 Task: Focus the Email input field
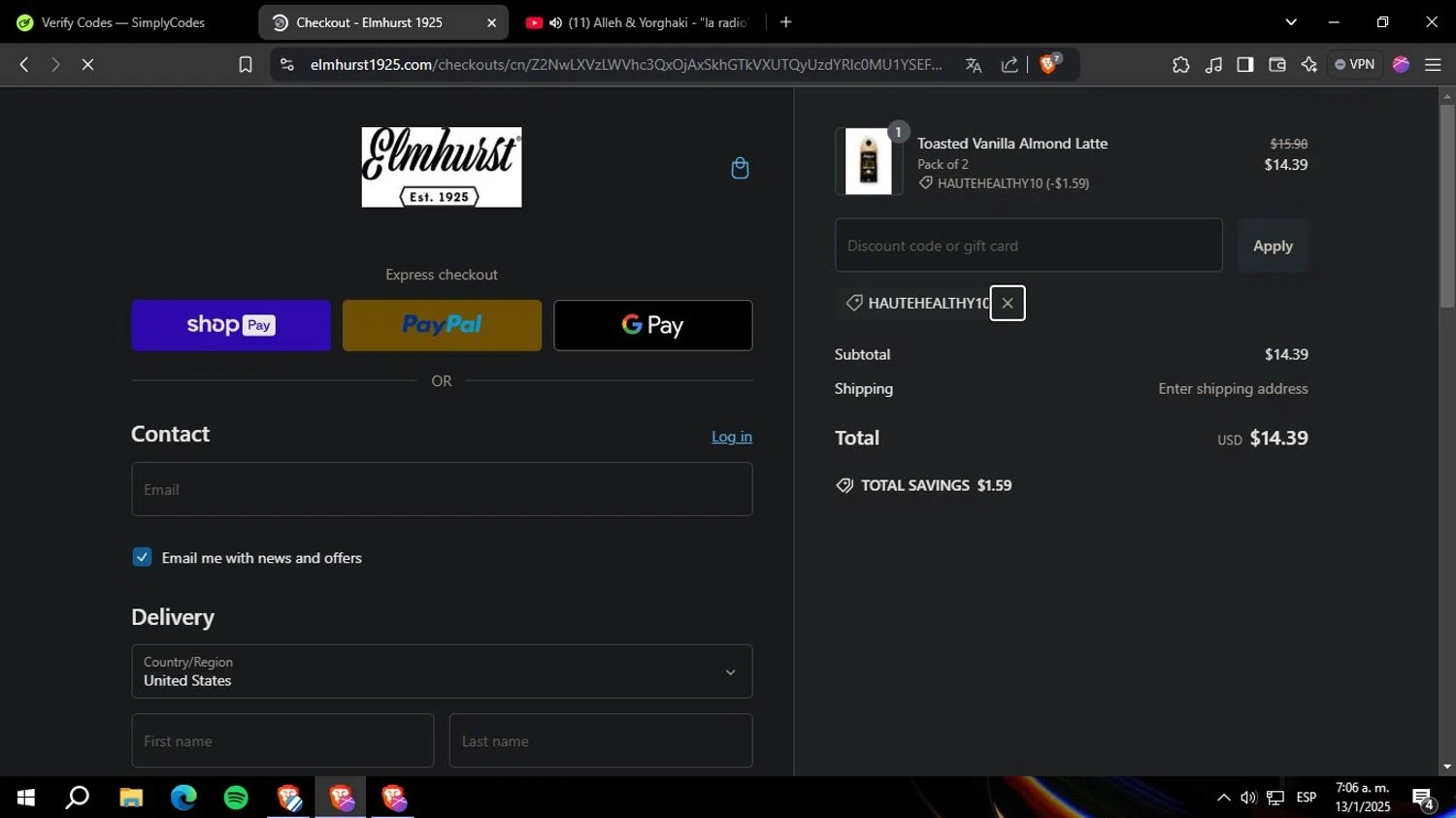pos(442,489)
